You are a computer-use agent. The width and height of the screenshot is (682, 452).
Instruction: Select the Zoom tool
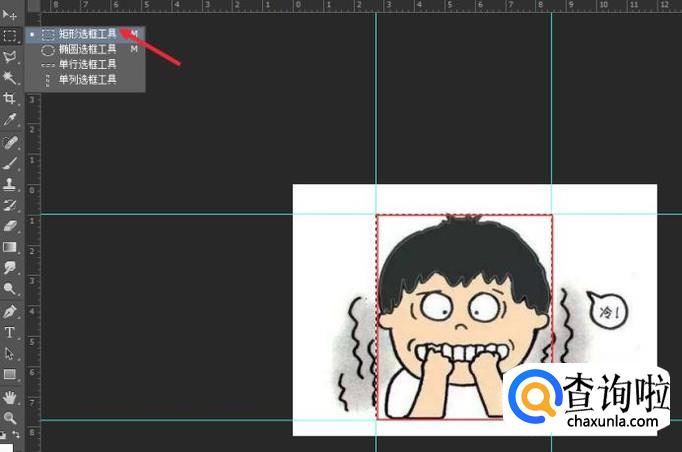click(10, 418)
